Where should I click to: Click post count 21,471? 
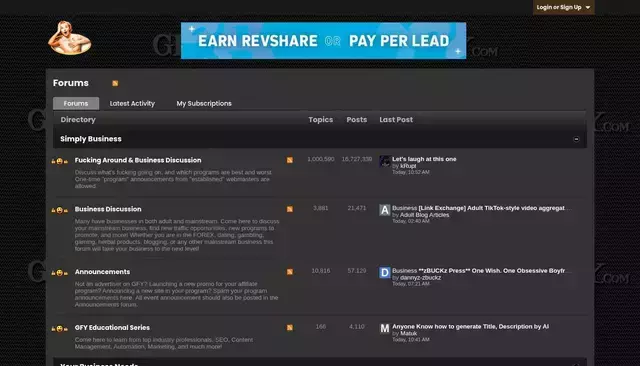click(x=357, y=208)
